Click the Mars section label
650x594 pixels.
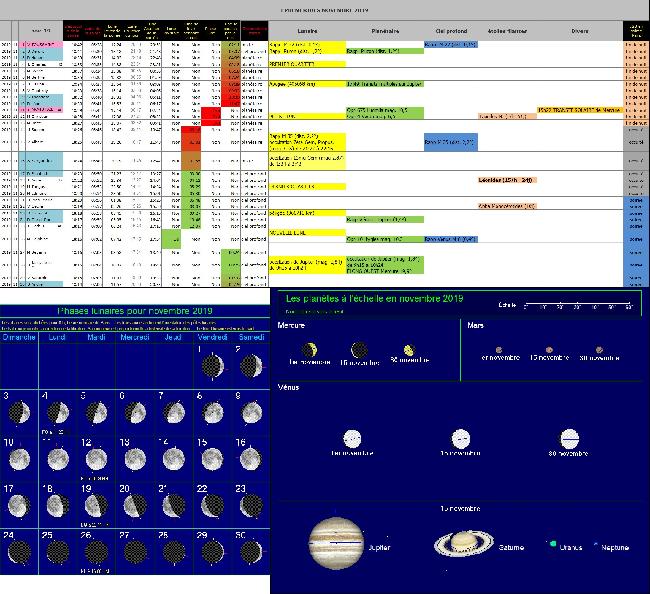[475, 325]
